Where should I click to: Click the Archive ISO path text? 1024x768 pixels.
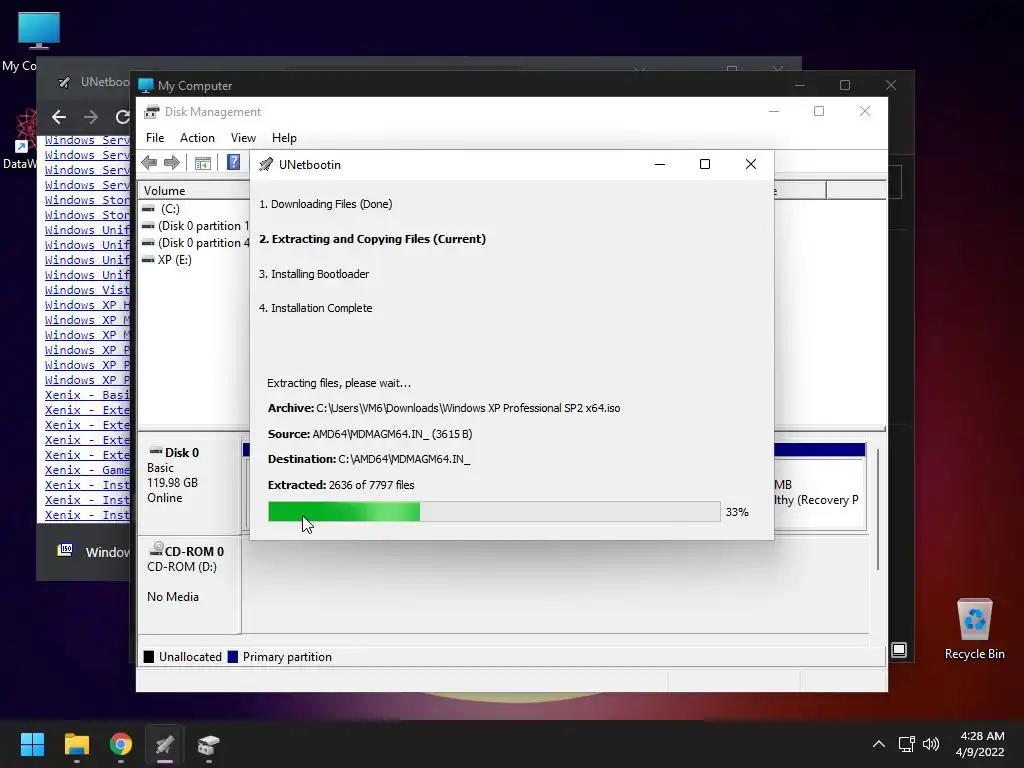468,408
